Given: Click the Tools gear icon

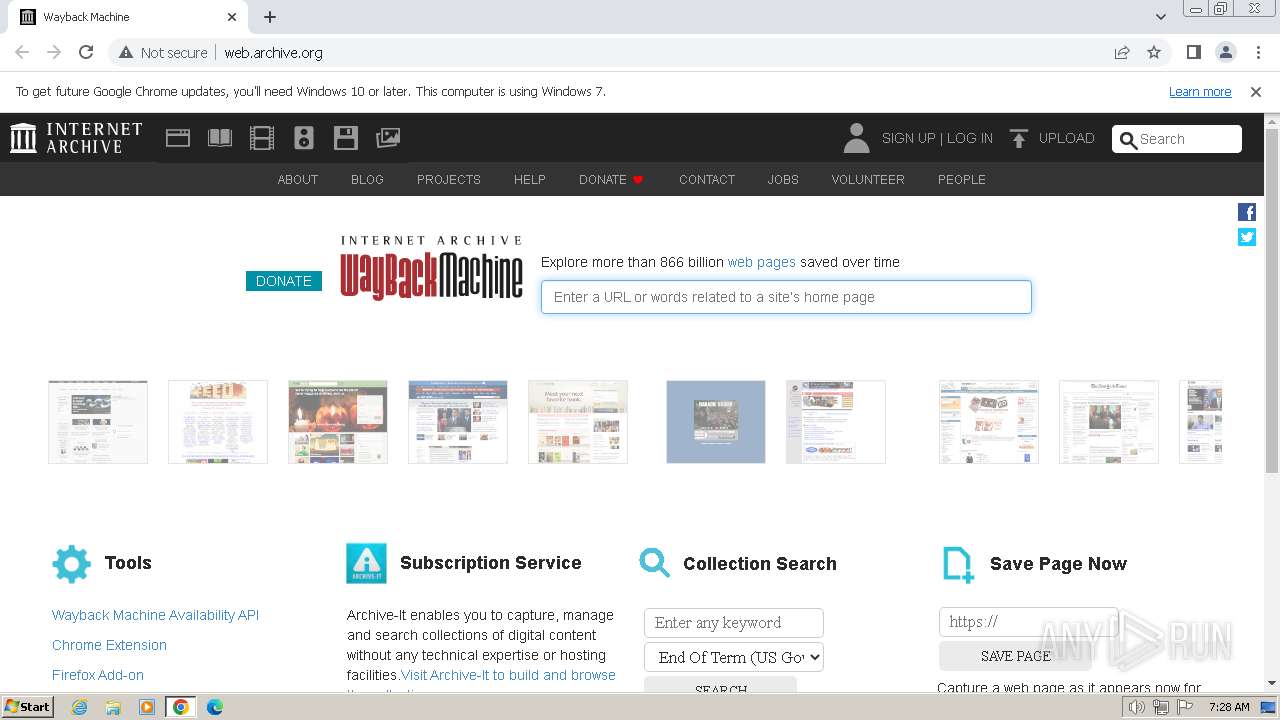Looking at the screenshot, I should tap(71, 564).
